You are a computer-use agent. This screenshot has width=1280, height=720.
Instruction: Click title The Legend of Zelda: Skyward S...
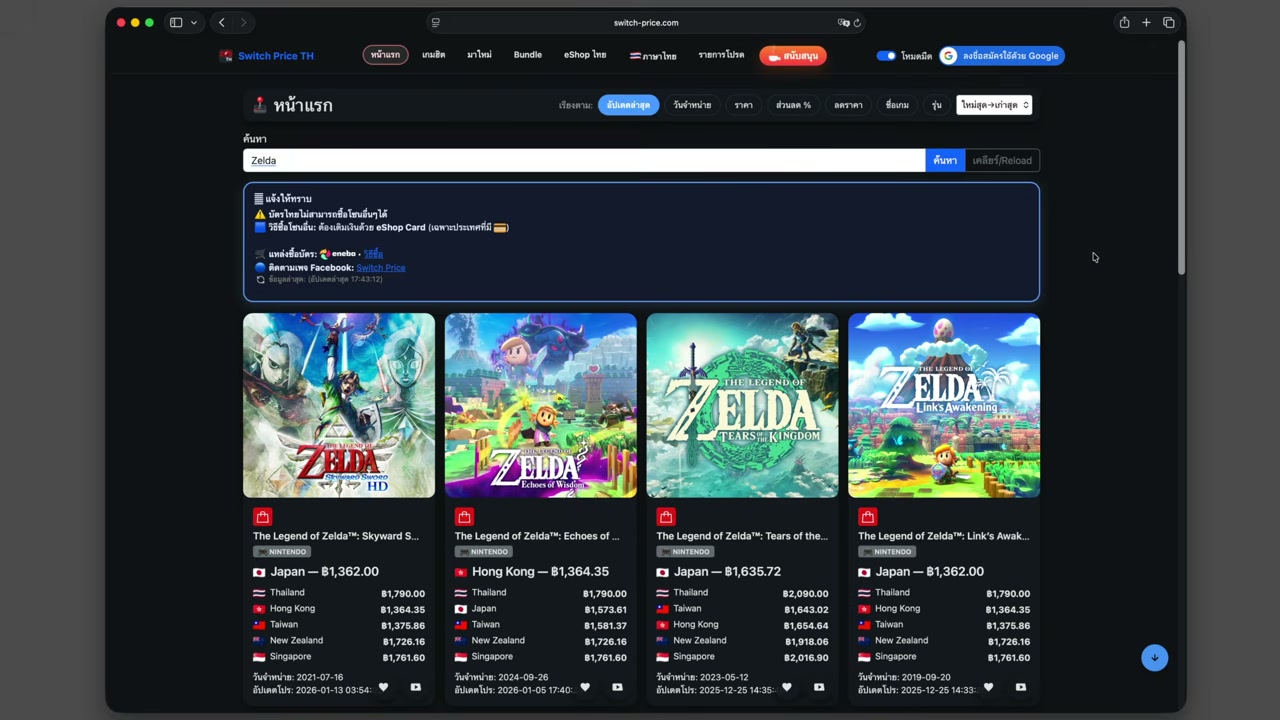tap(336, 536)
